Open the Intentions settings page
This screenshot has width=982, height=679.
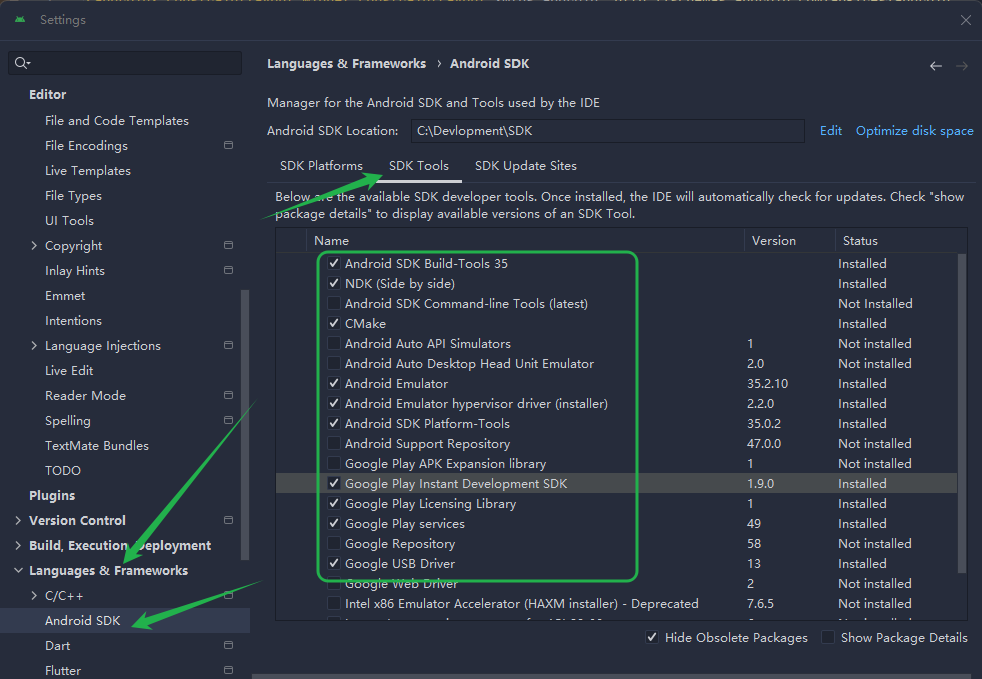[x=73, y=321]
